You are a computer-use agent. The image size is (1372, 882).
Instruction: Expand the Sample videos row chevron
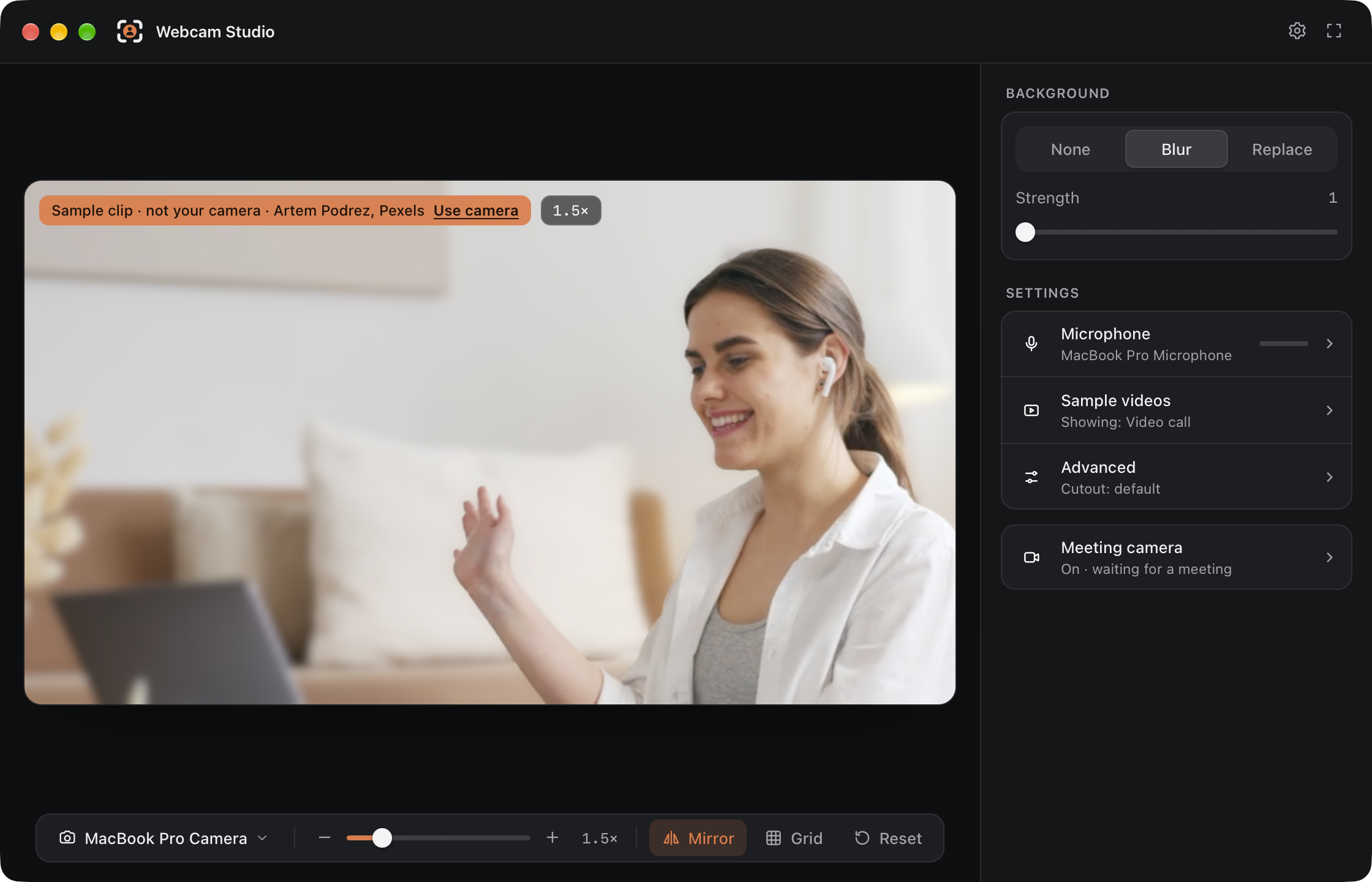(1329, 410)
